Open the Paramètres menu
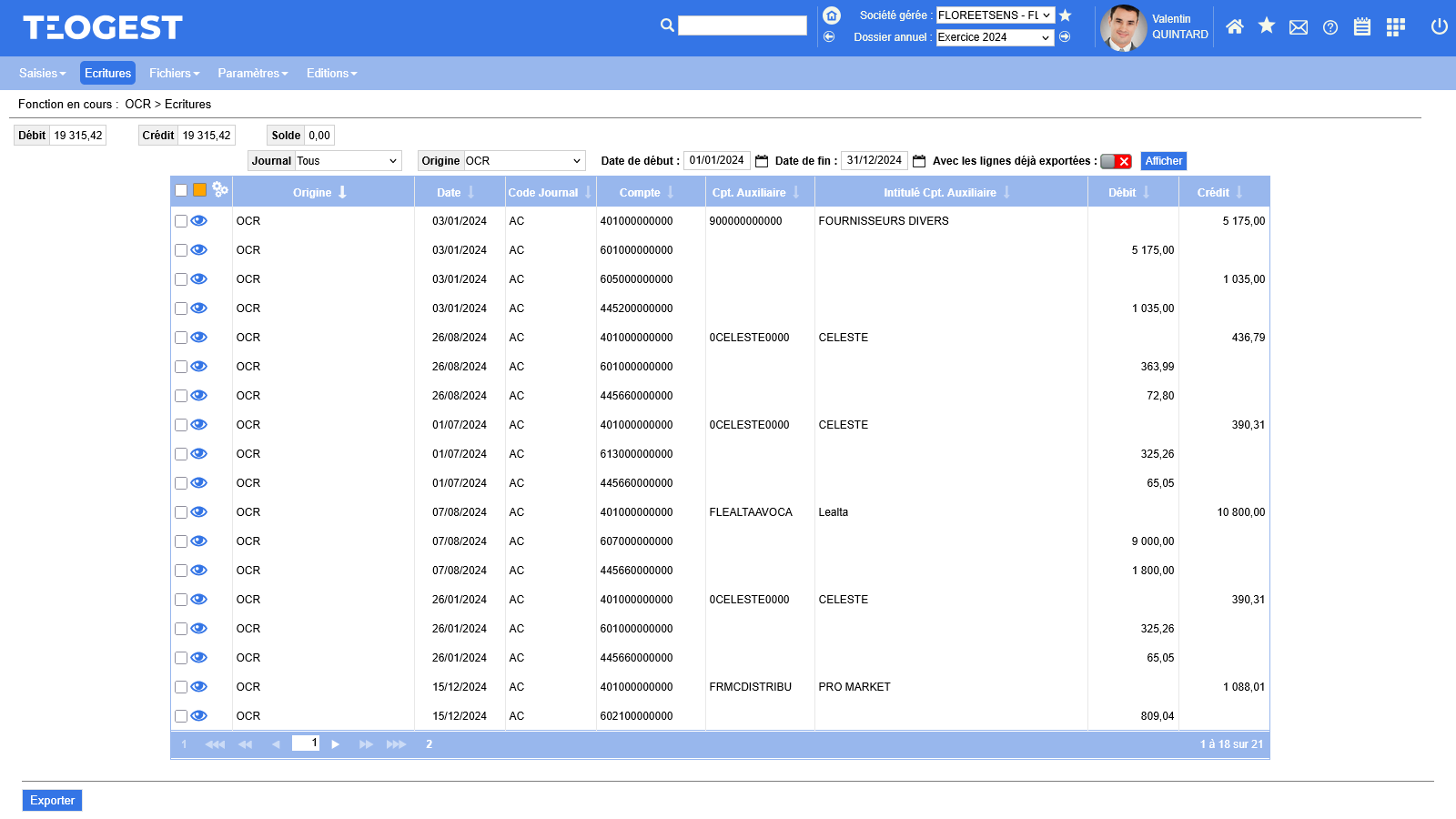Image resolution: width=1456 pixels, height=819 pixels. tap(252, 74)
